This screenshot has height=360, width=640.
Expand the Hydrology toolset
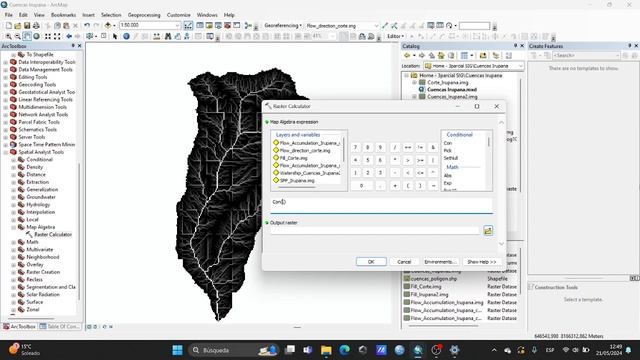pos(13,205)
